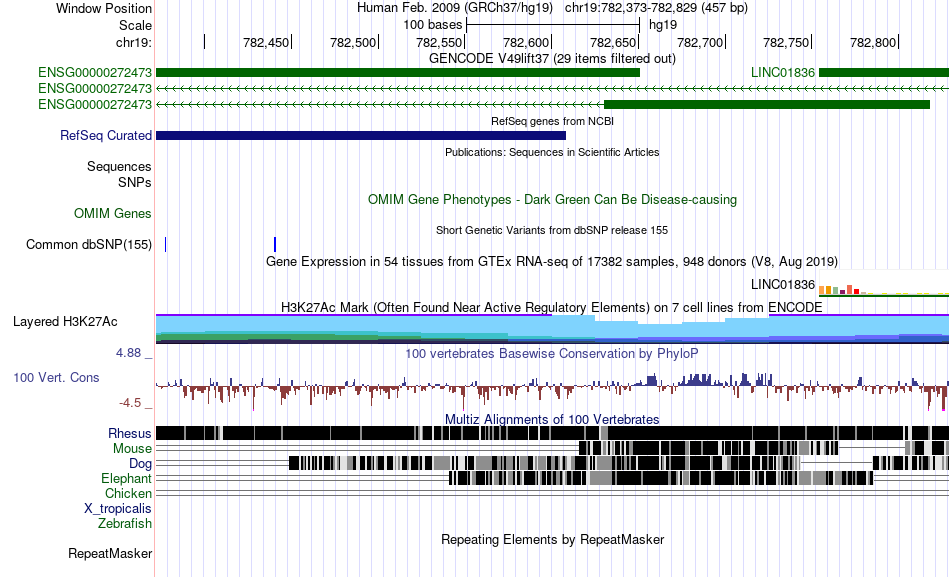Image resolution: width=950 pixels, height=577 pixels.
Task: Click chr19:782,373-782,829 (457 bp) position text
Action: [x=656, y=8]
